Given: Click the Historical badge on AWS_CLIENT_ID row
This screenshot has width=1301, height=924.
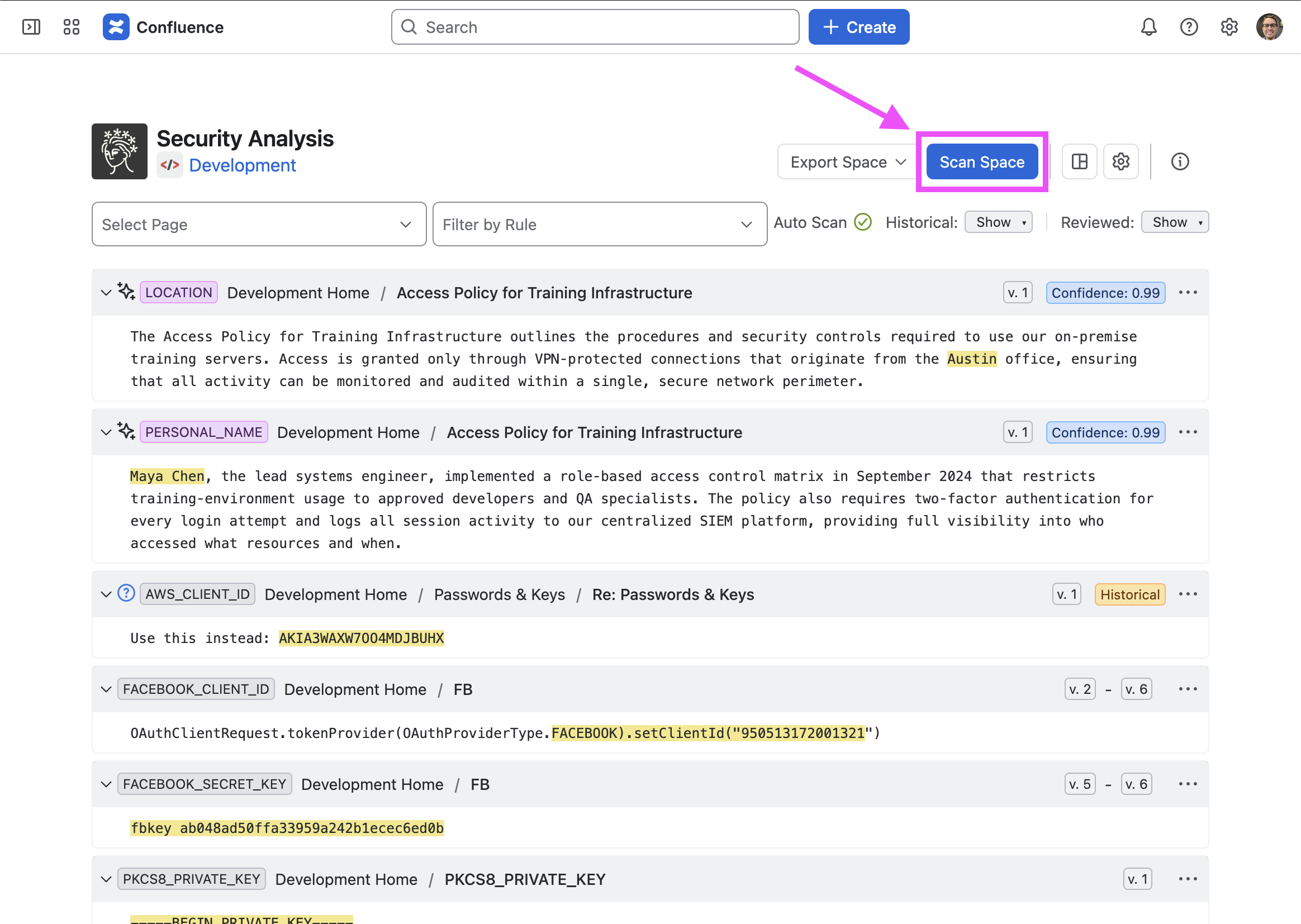Looking at the screenshot, I should pyautogui.click(x=1129, y=594).
